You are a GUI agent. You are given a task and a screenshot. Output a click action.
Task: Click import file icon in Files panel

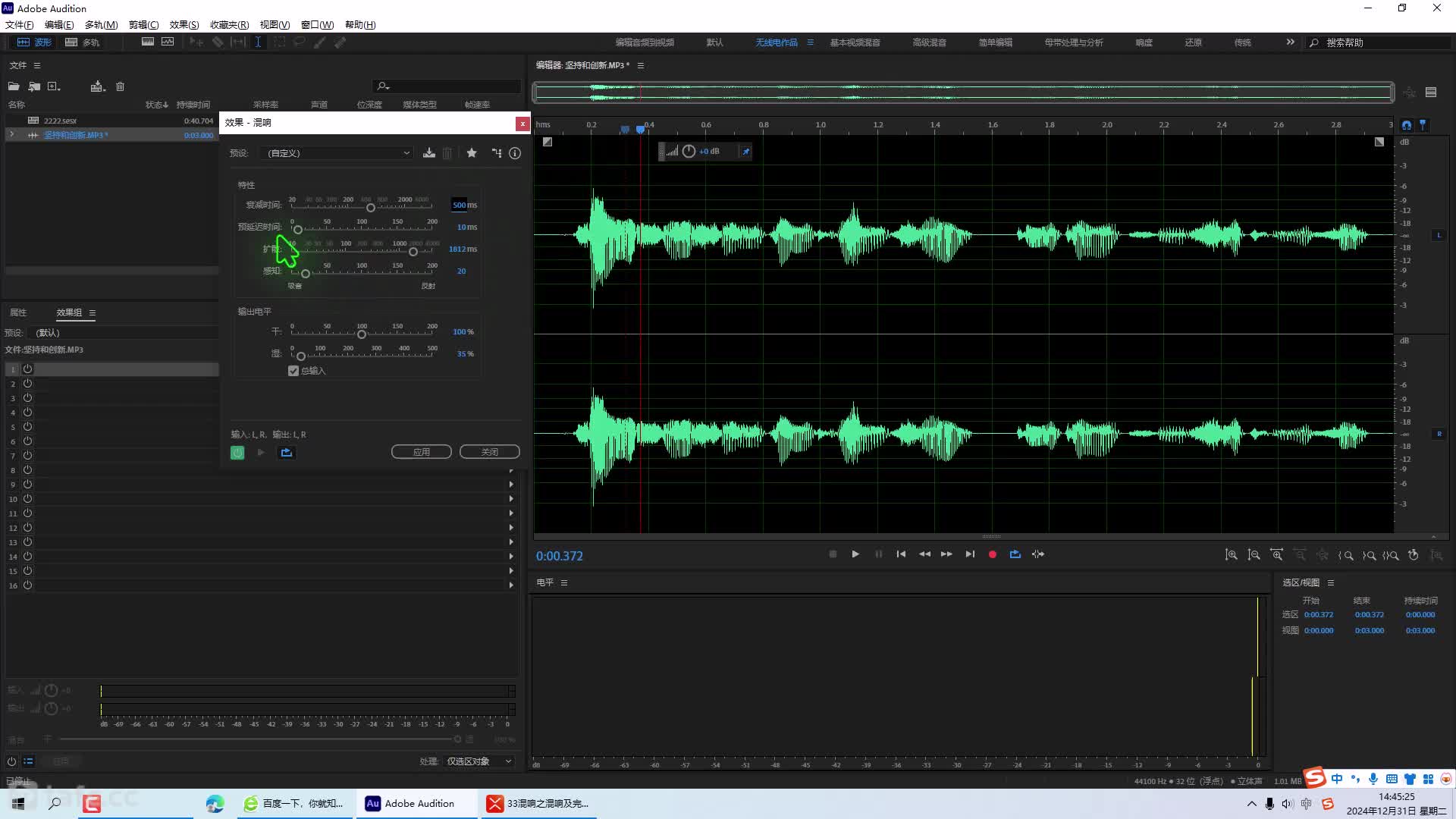pos(34,86)
